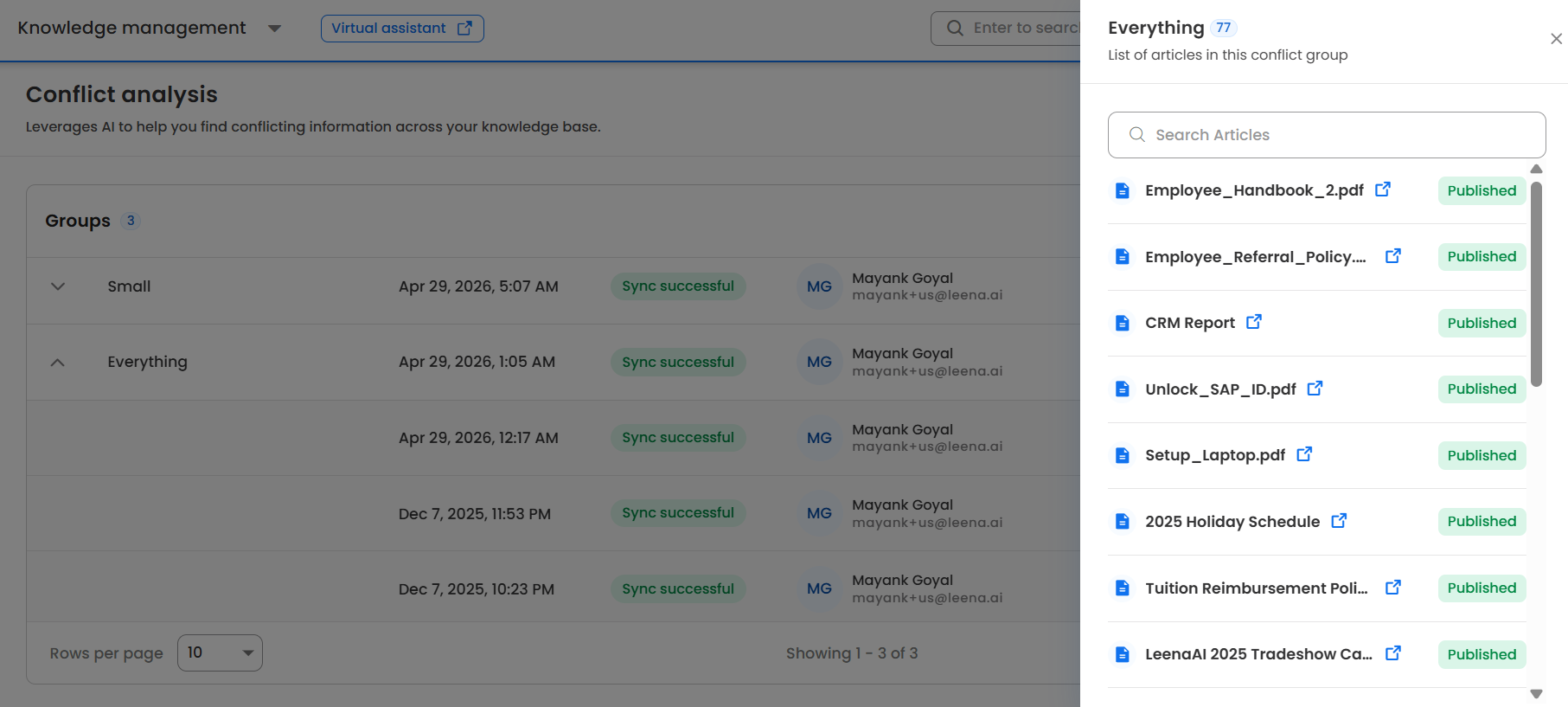
Task: Click LeenaAI 2025 Tradeshow Ca... article name
Action: click(1259, 654)
